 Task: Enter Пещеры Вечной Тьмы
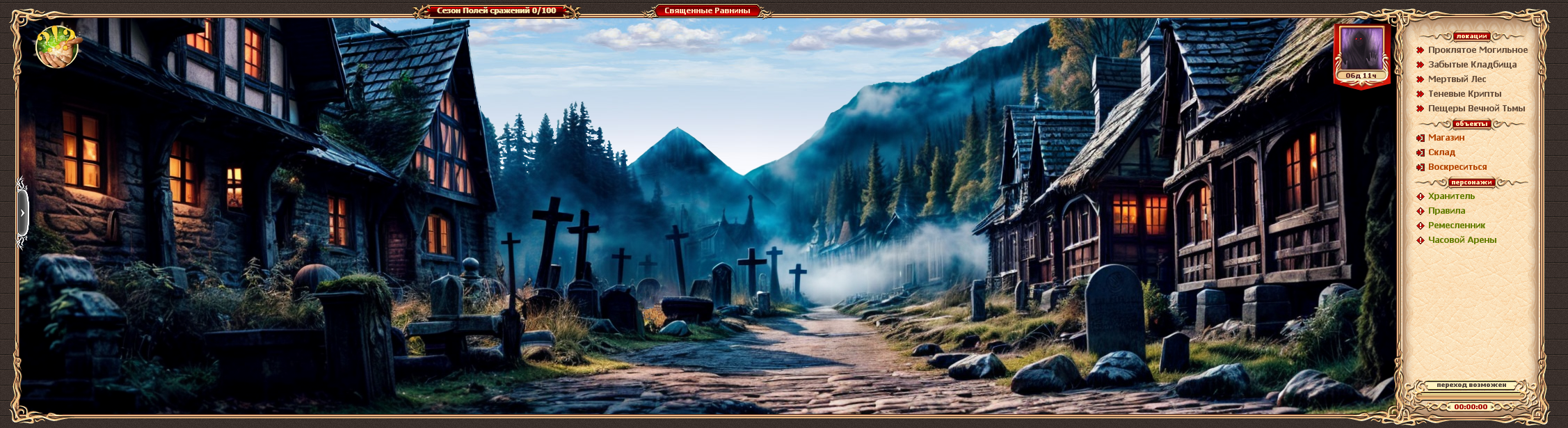1476,109
